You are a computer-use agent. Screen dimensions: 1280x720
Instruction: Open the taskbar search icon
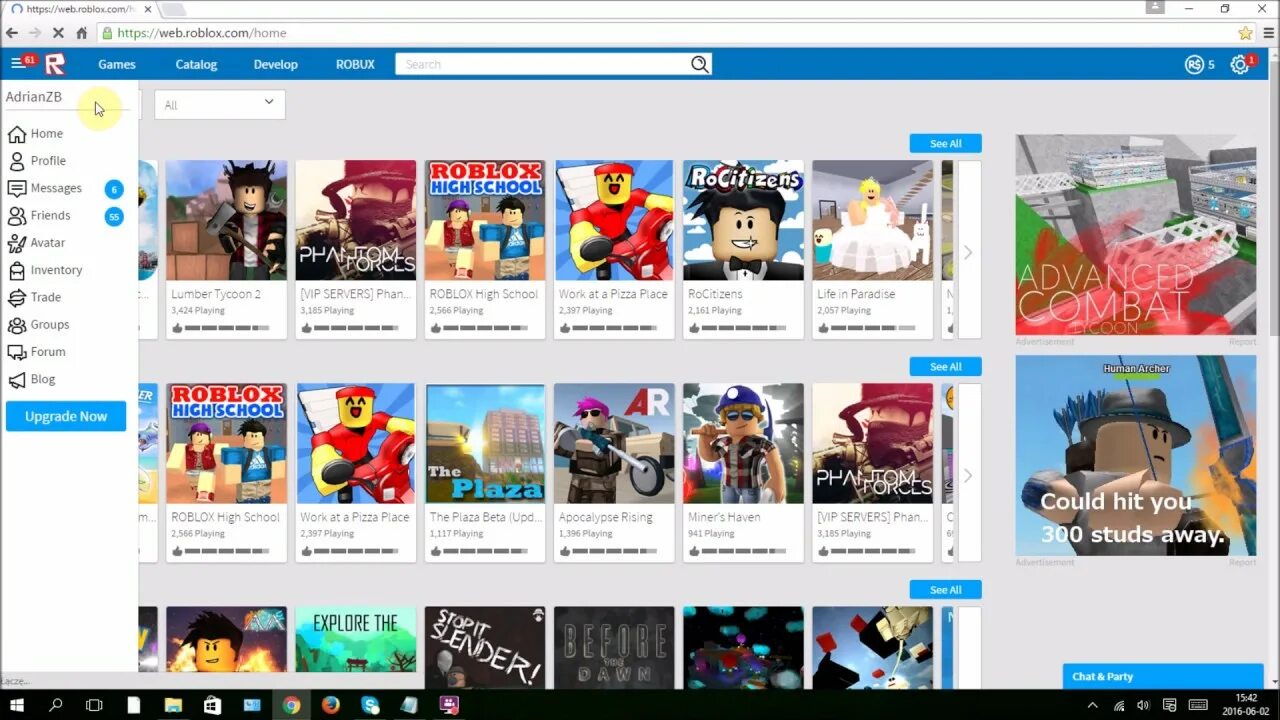point(56,705)
